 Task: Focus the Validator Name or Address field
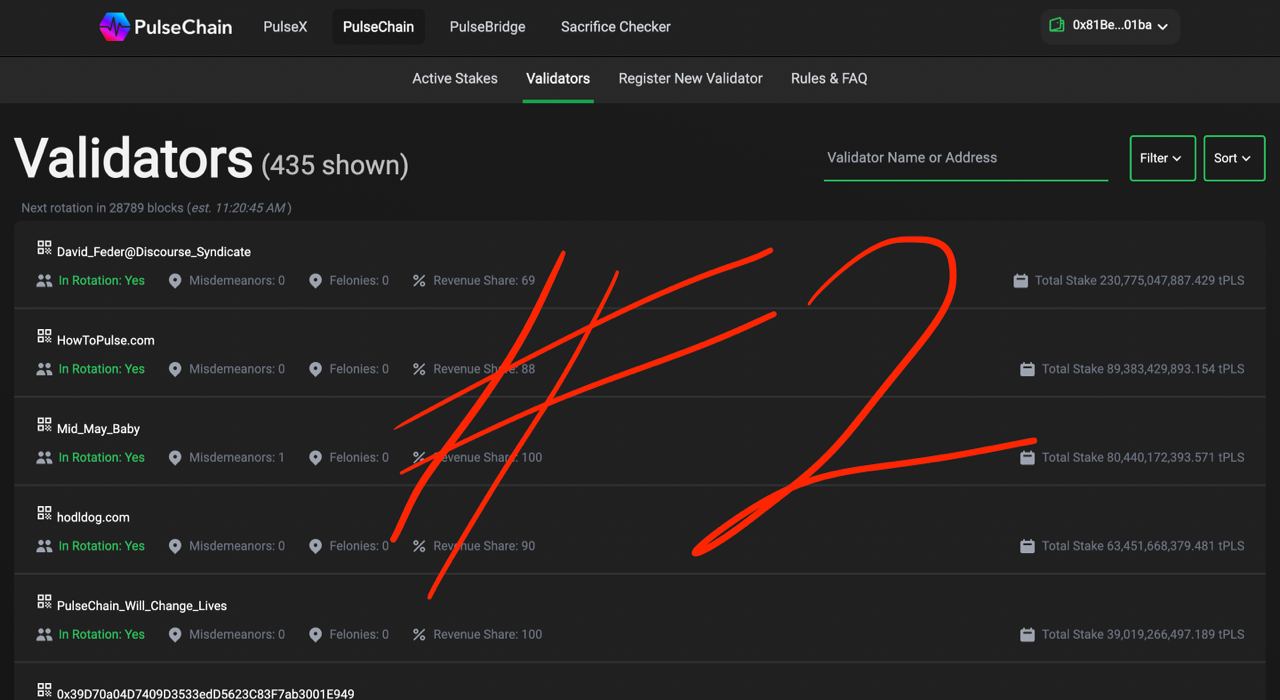[x=965, y=158]
